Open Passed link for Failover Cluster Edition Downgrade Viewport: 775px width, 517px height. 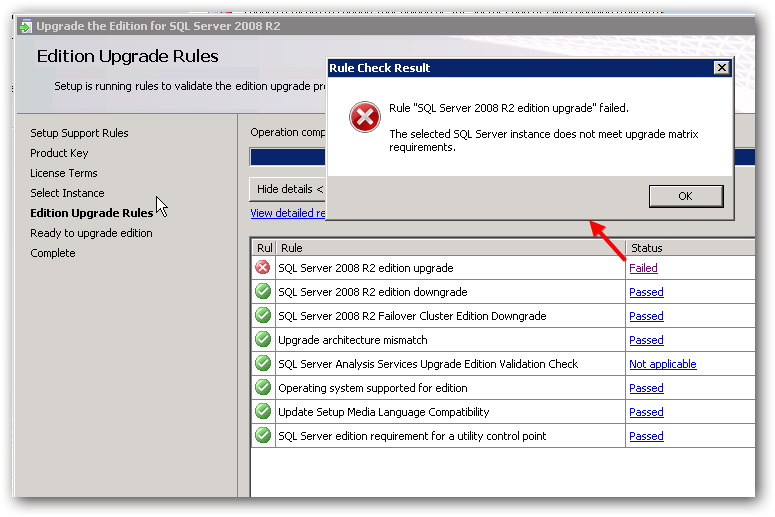pyautogui.click(x=646, y=316)
